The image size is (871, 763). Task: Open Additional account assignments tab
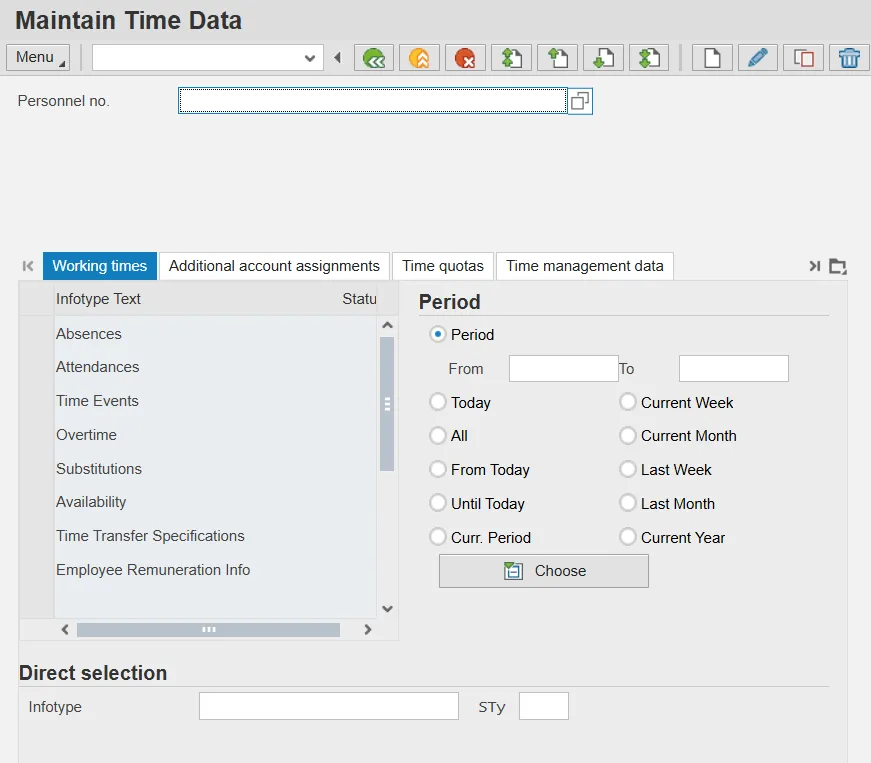click(x=274, y=266)
